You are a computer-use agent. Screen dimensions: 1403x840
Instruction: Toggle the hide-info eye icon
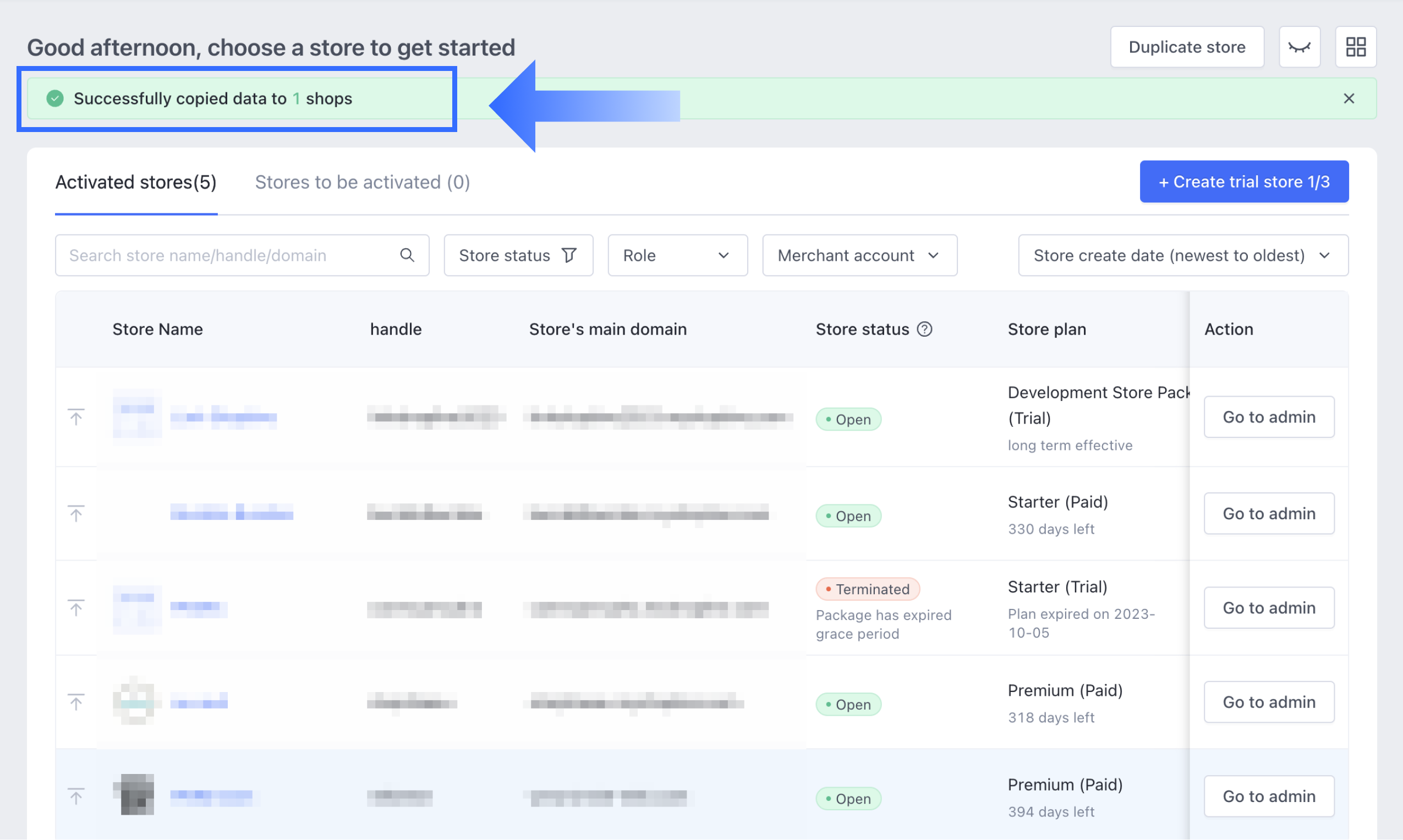pyautogui.click(x=1299, y=47)
